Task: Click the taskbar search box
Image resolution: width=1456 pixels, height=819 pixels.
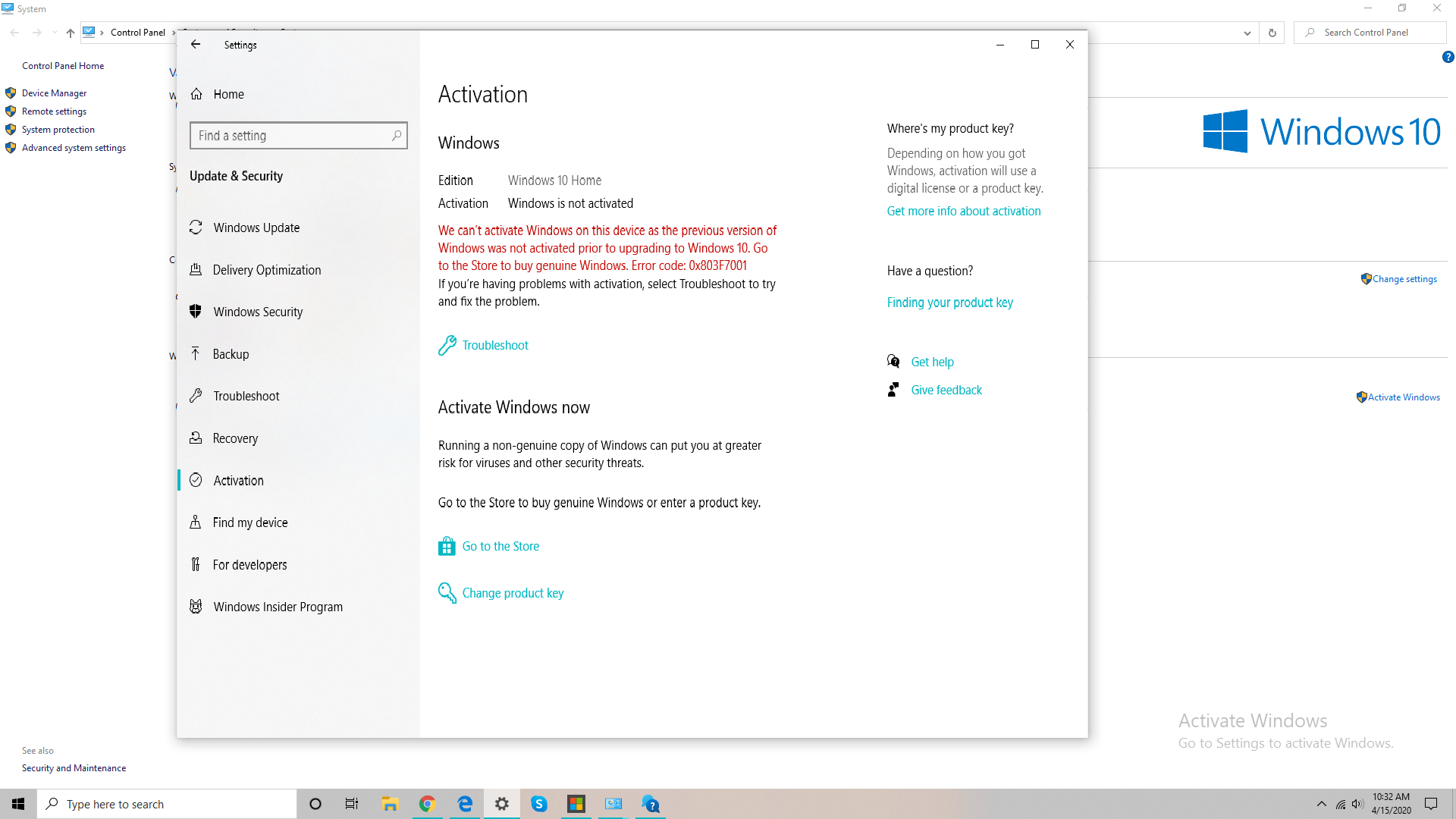Action: tap(167, 804)
